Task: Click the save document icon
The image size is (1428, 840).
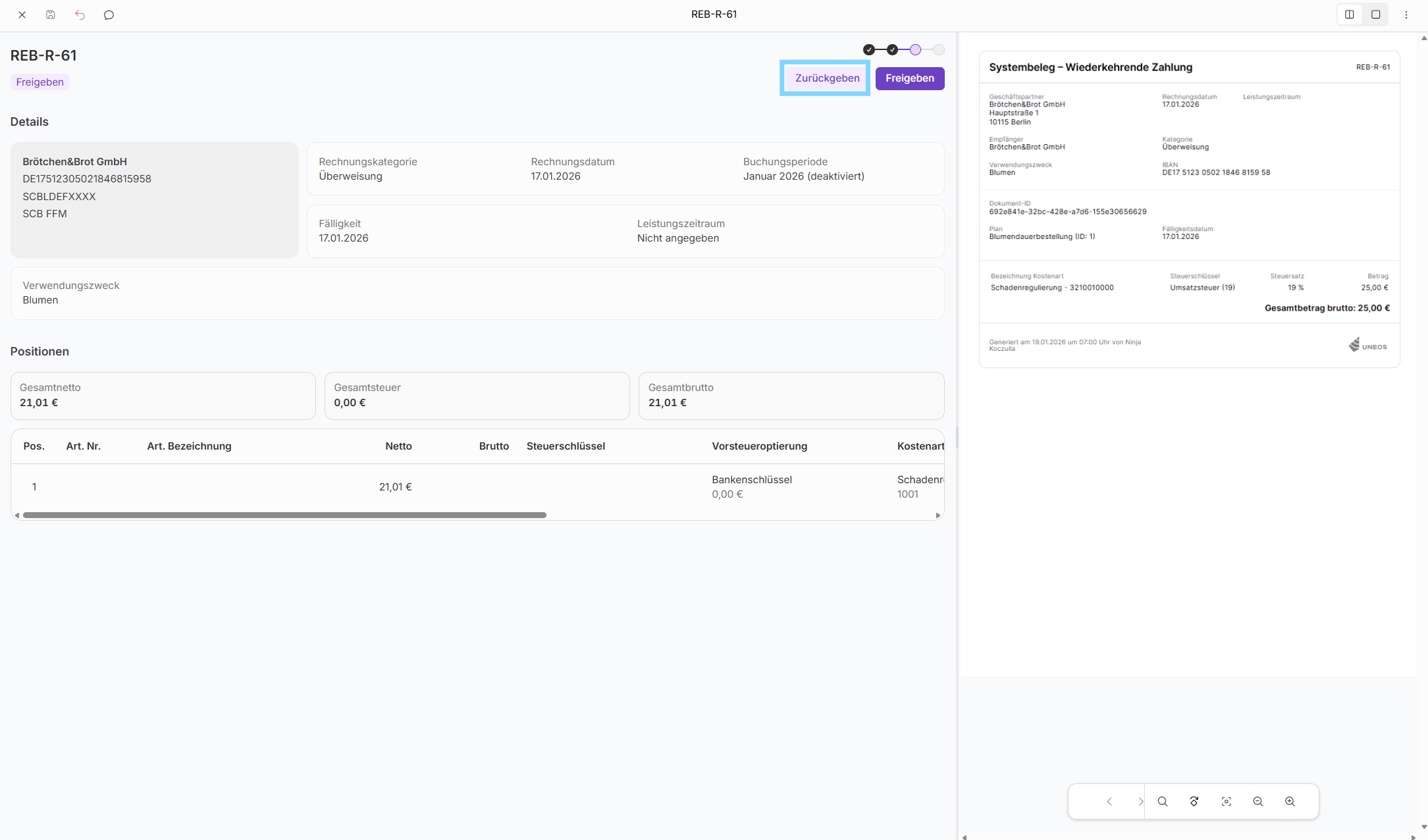Action: (x=51, y=14)
